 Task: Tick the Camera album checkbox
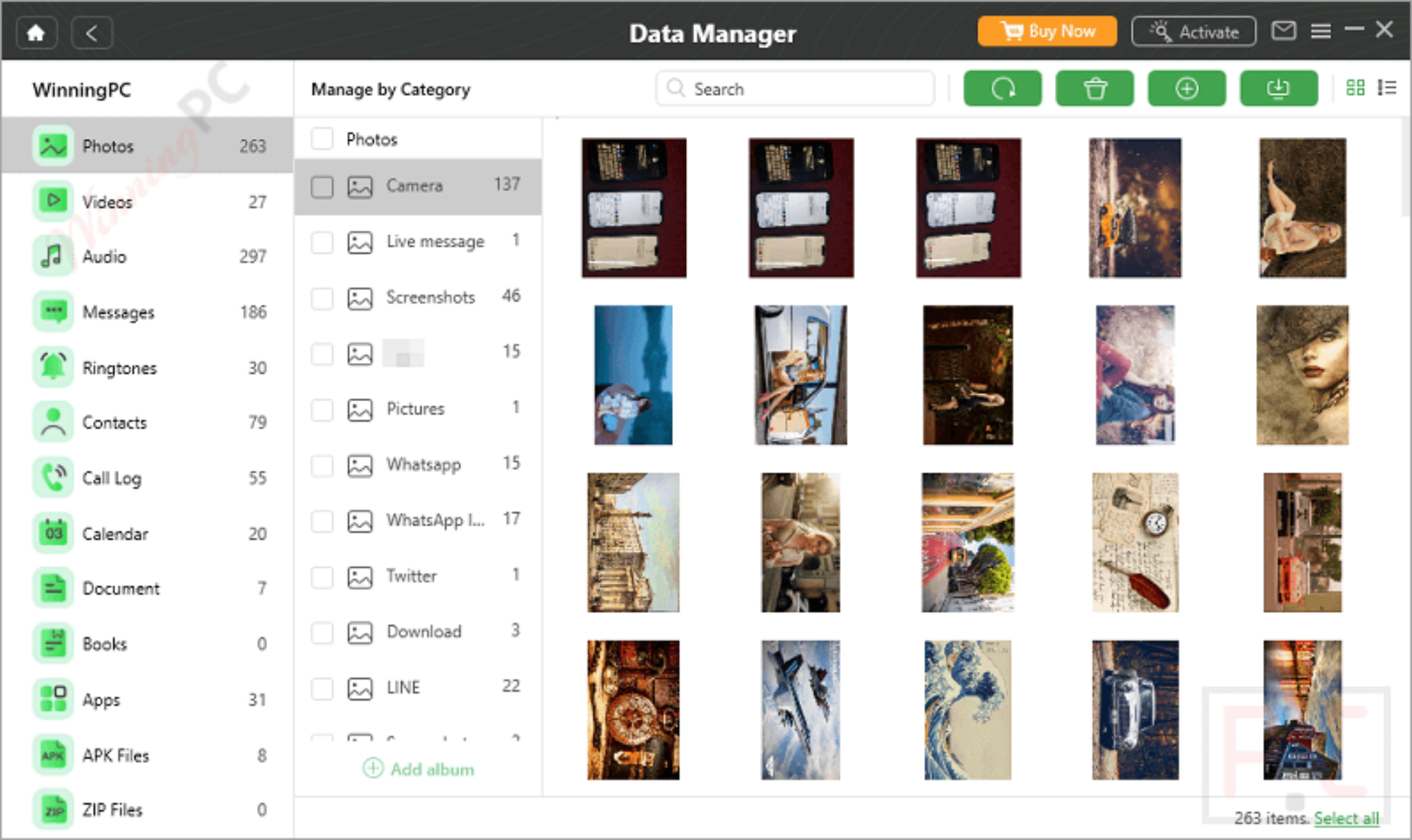[322, 187]
